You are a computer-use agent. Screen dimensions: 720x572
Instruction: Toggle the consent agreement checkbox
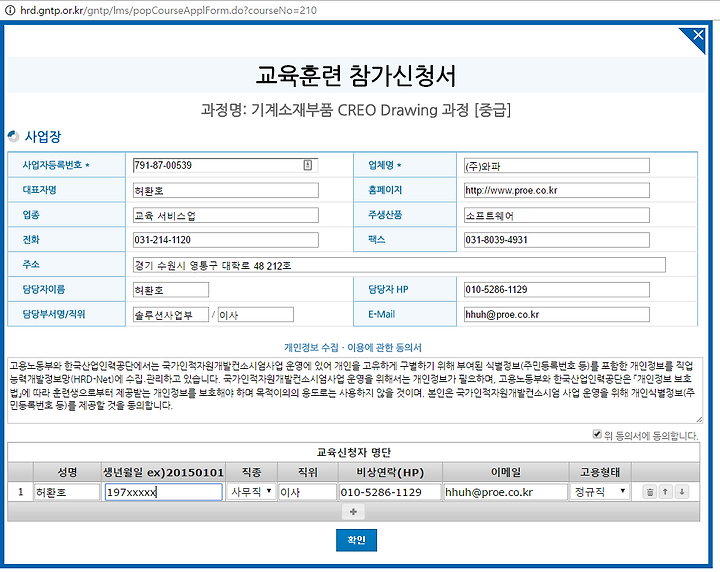[x=597, y=434]
